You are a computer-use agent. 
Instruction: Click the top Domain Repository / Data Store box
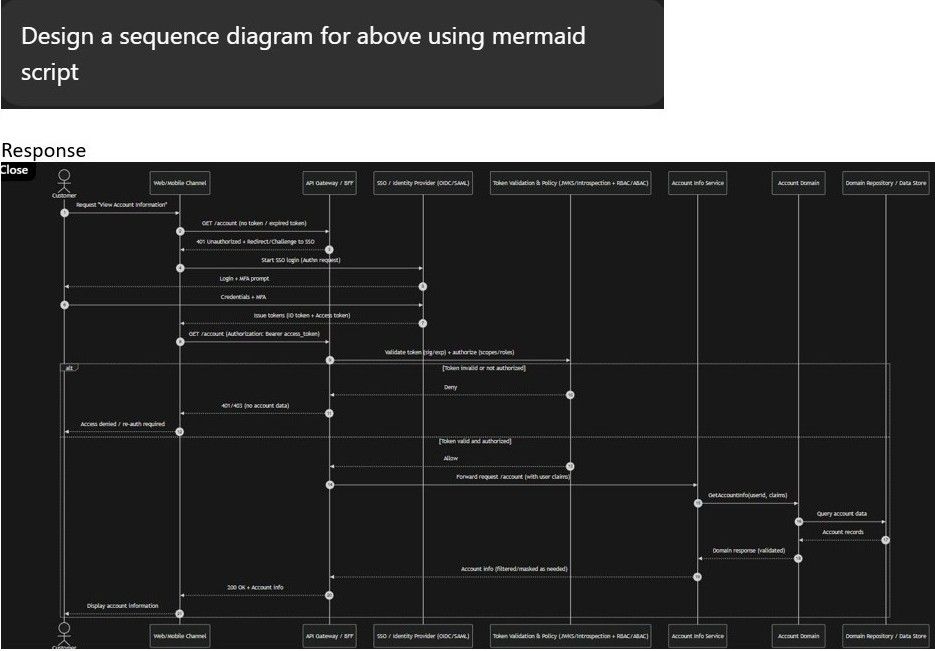click(885, 183)
